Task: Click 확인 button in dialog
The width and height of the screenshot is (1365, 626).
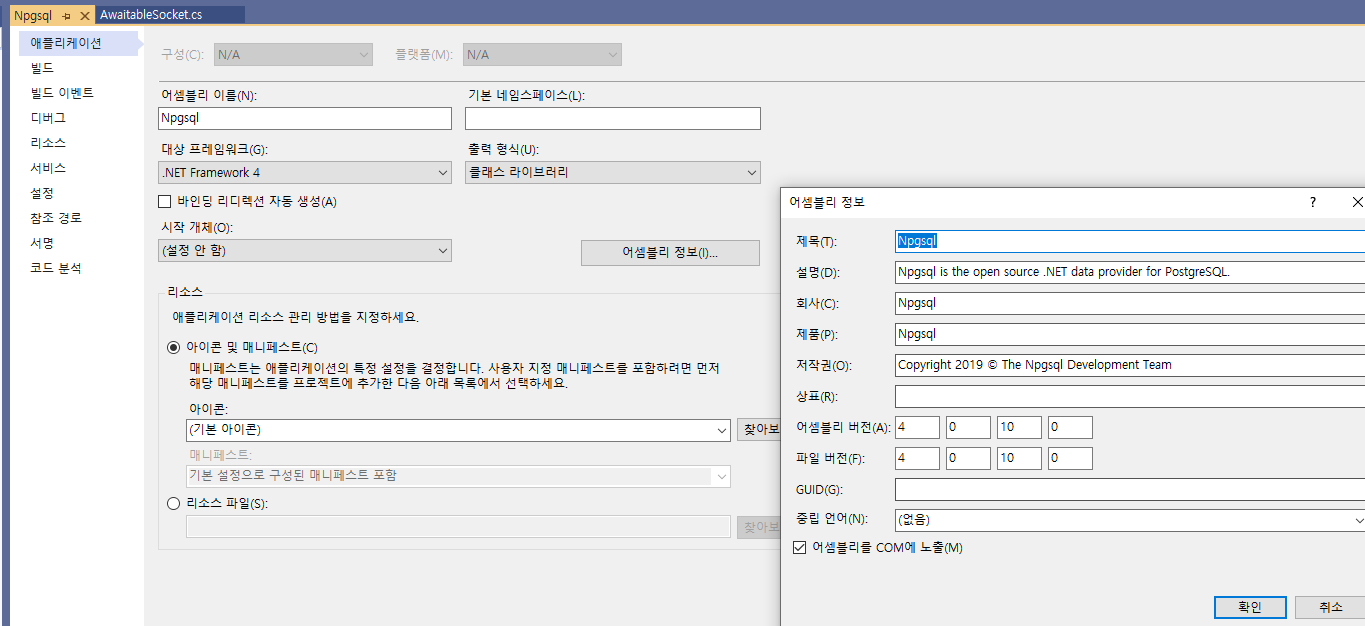Action: (1250, 607)
